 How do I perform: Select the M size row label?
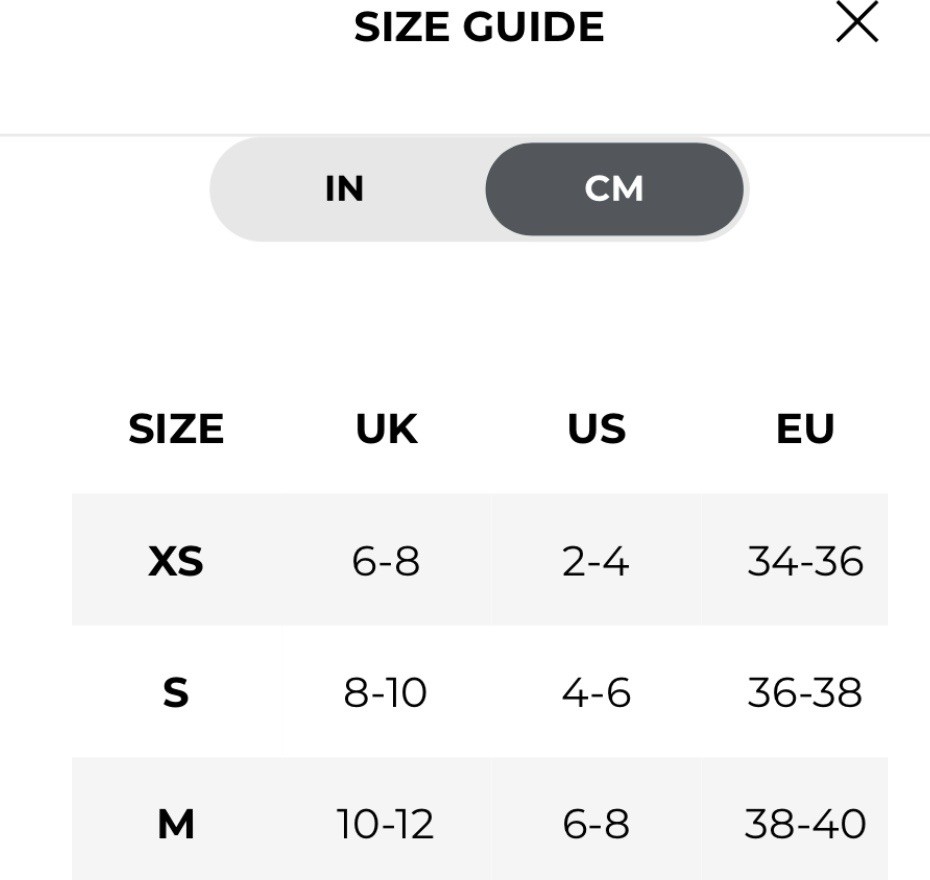176,824
